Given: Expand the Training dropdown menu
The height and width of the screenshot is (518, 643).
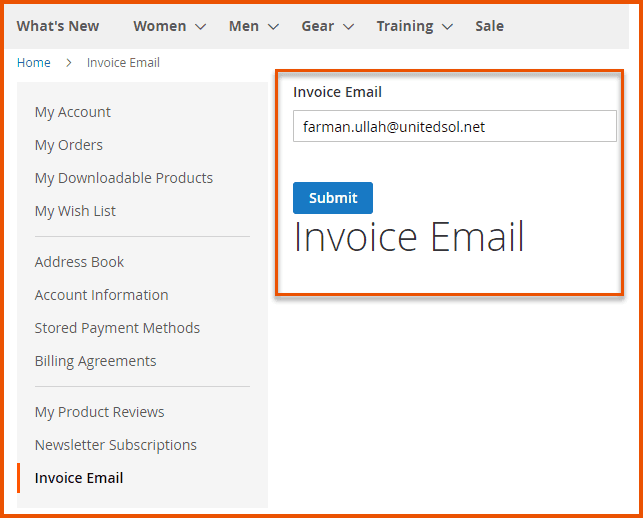Looking at the screenshot, I should 414,26.
